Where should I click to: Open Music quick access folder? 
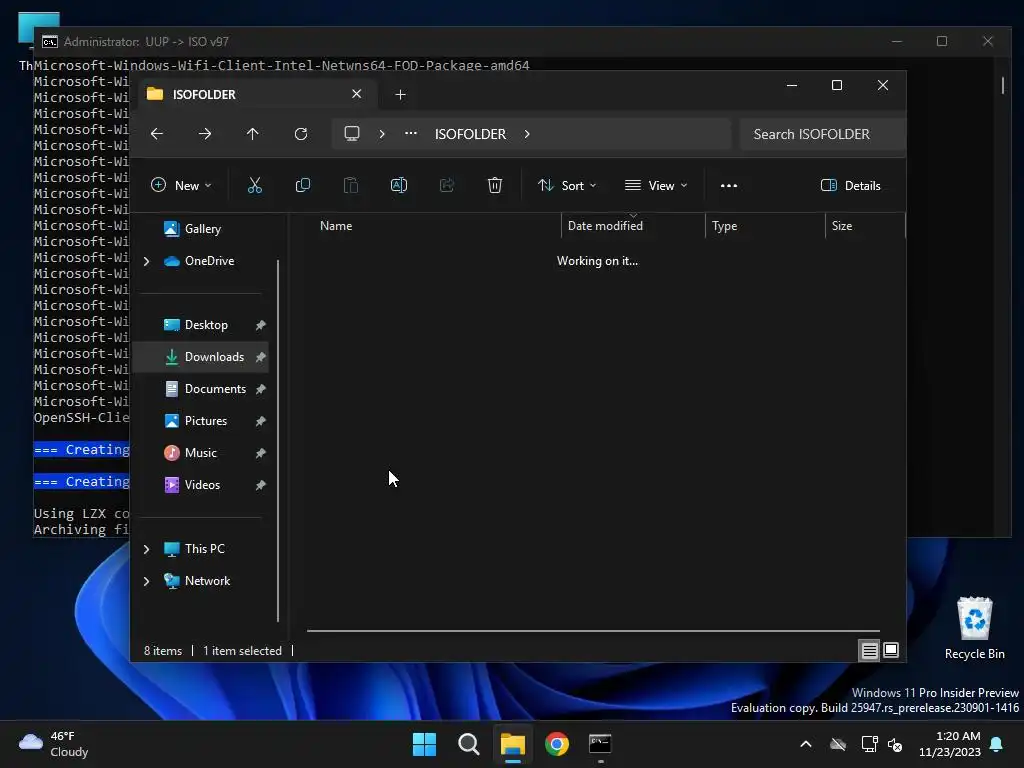200,453
